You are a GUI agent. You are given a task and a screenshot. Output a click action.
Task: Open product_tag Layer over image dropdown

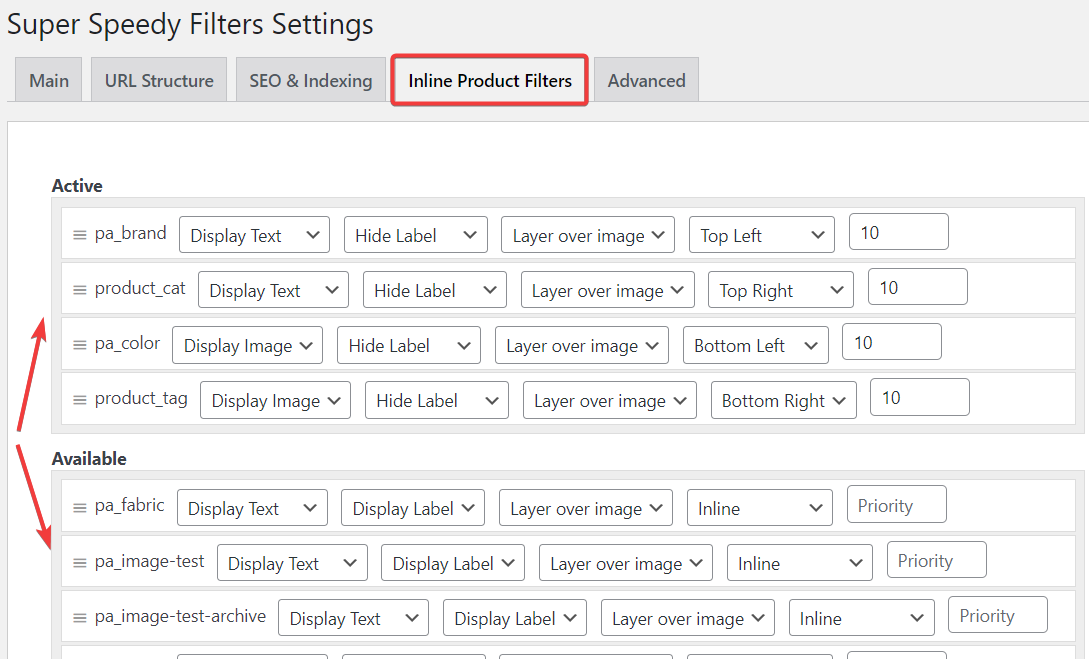point(610,399)
